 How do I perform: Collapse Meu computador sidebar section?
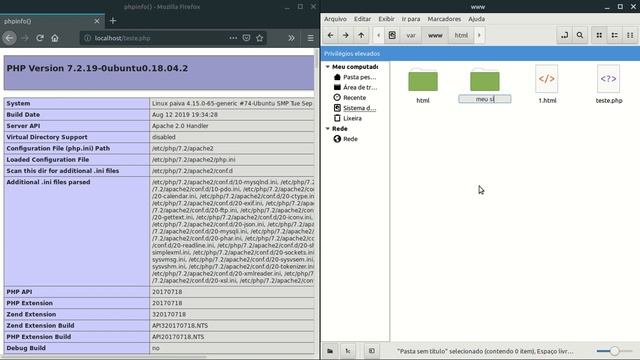pyautogui.click(x=327, y=67)
